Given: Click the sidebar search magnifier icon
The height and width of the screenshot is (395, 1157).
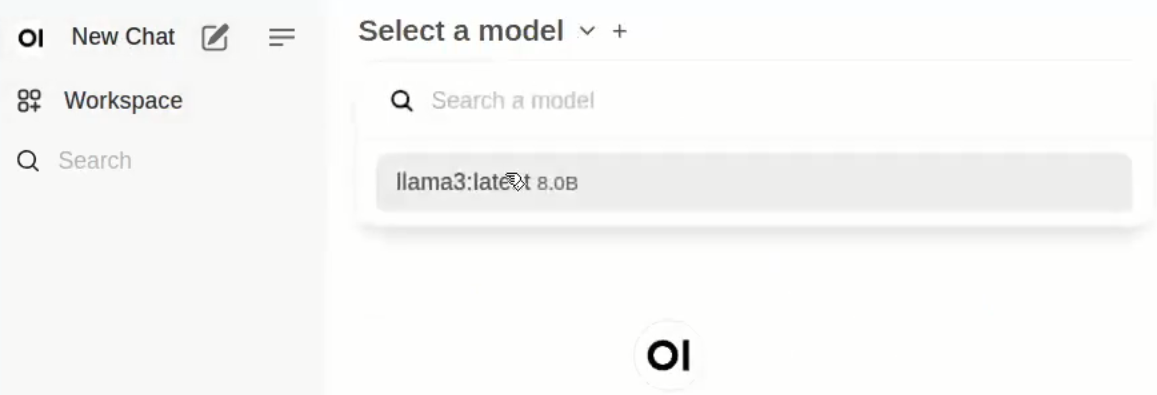Looking at the screenshot, I should [28, 160].
